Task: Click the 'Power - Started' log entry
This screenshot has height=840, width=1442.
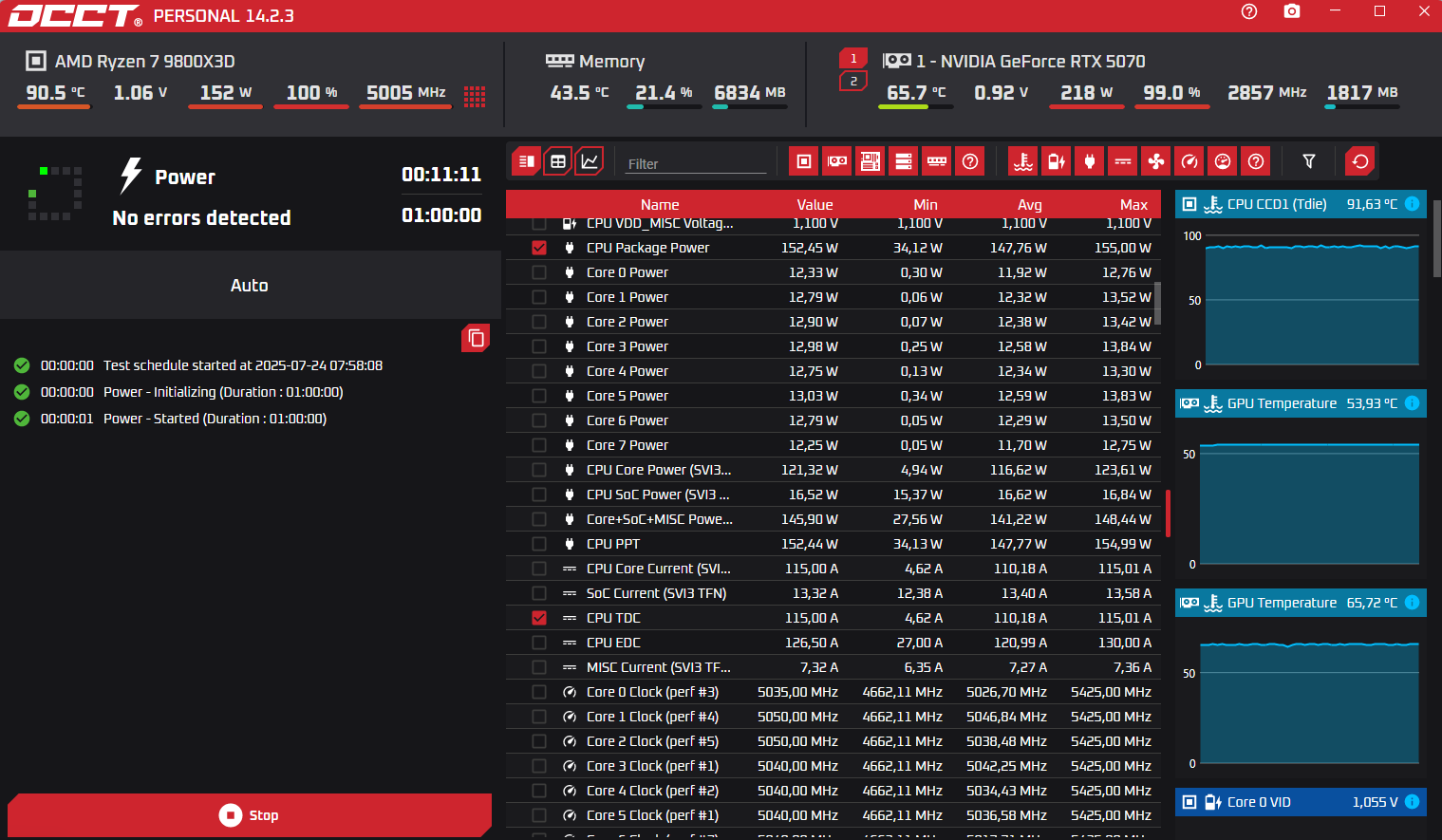Action: 215,419
